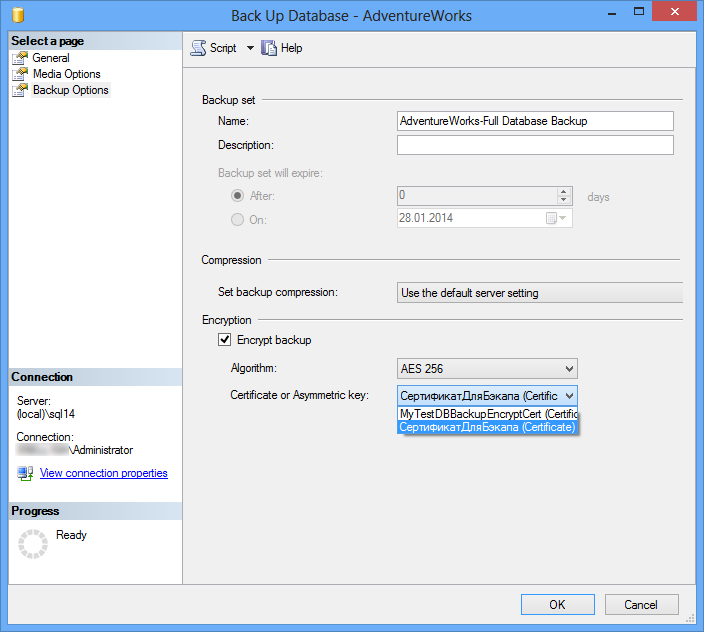Open the calendar picker for expiry date
This screenshot has height=632, width=704.
[x=556, y=218]
